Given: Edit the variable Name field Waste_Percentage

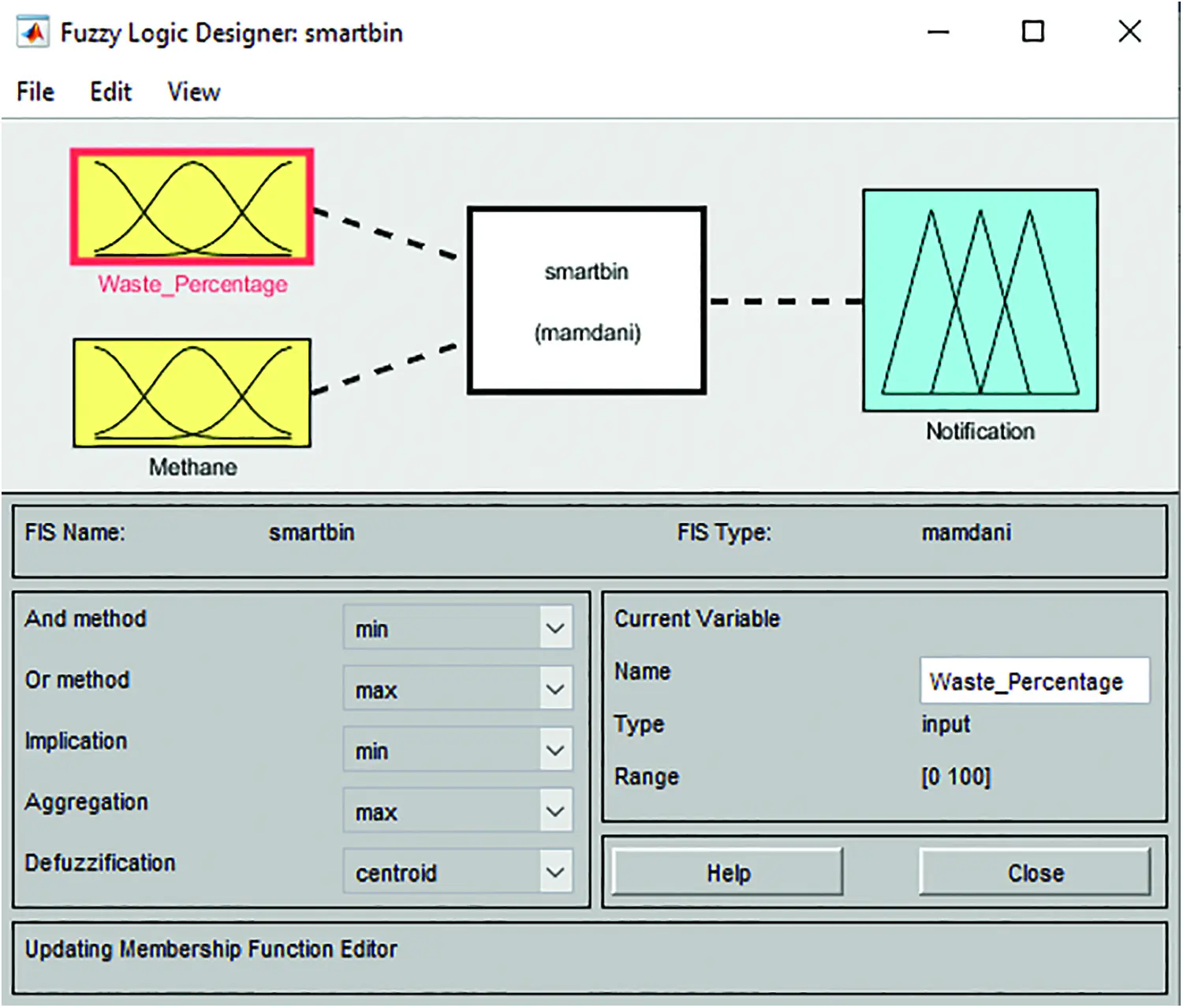Looking at the screenshot, I should click(x=1035, y=681).
